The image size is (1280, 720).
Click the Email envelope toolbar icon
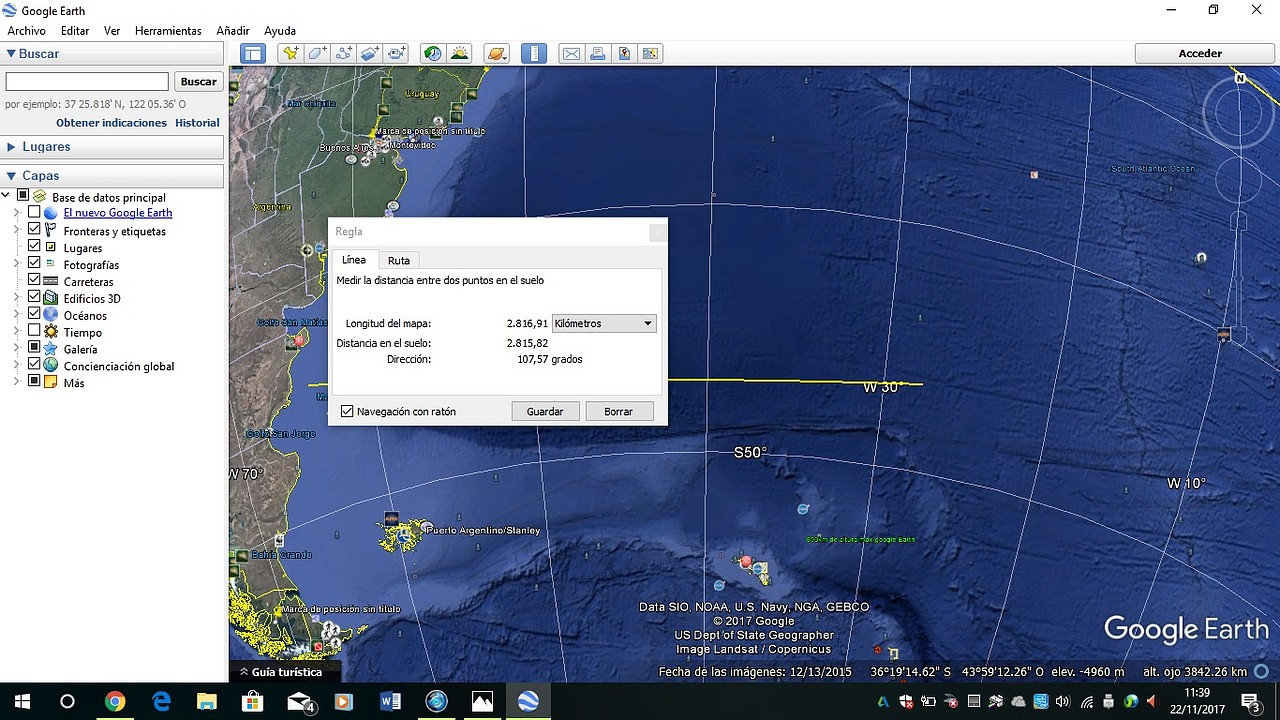pyautogui.click(x=571, y=54)
